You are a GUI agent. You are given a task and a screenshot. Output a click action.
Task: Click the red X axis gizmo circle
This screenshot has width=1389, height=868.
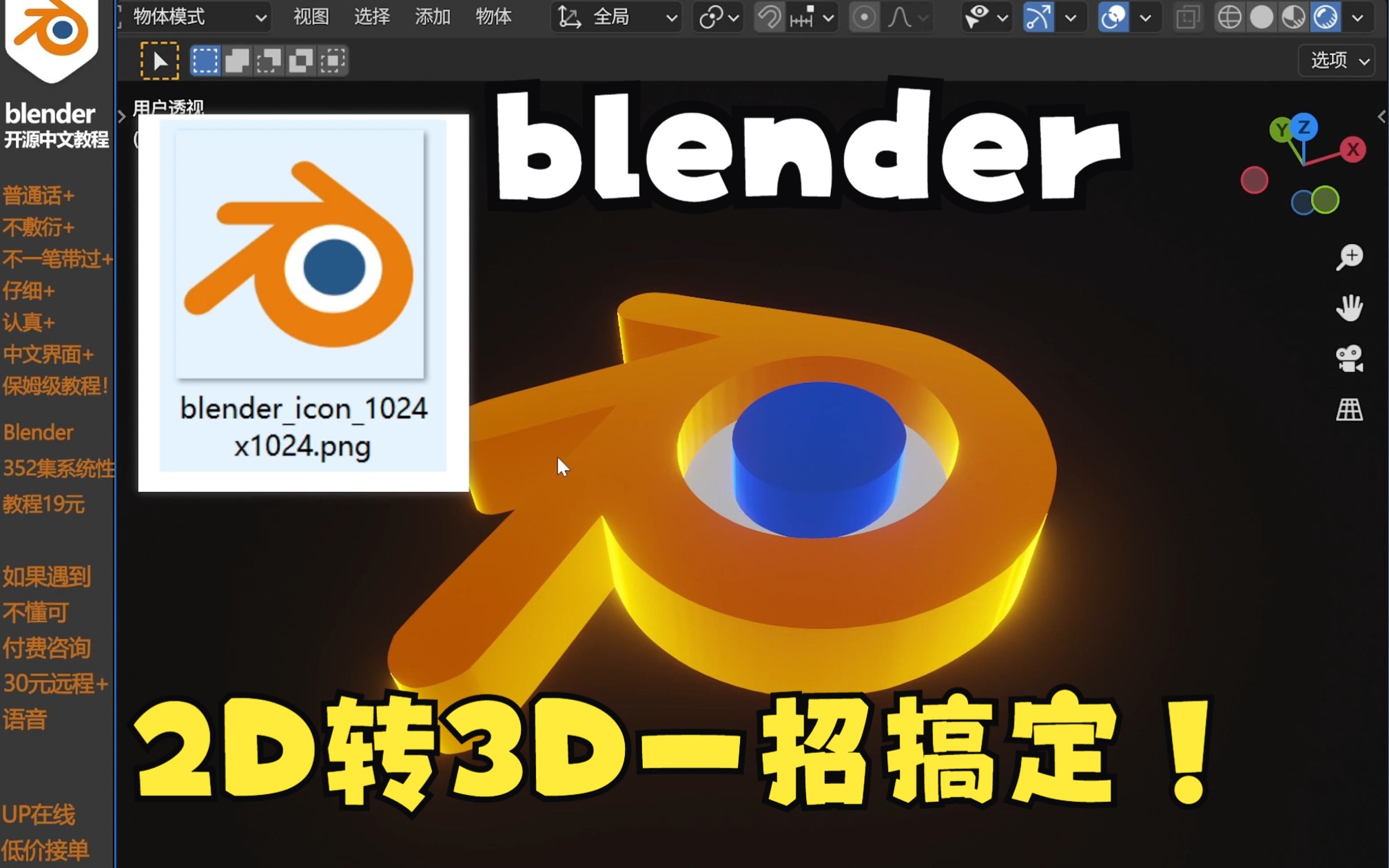1353,149
